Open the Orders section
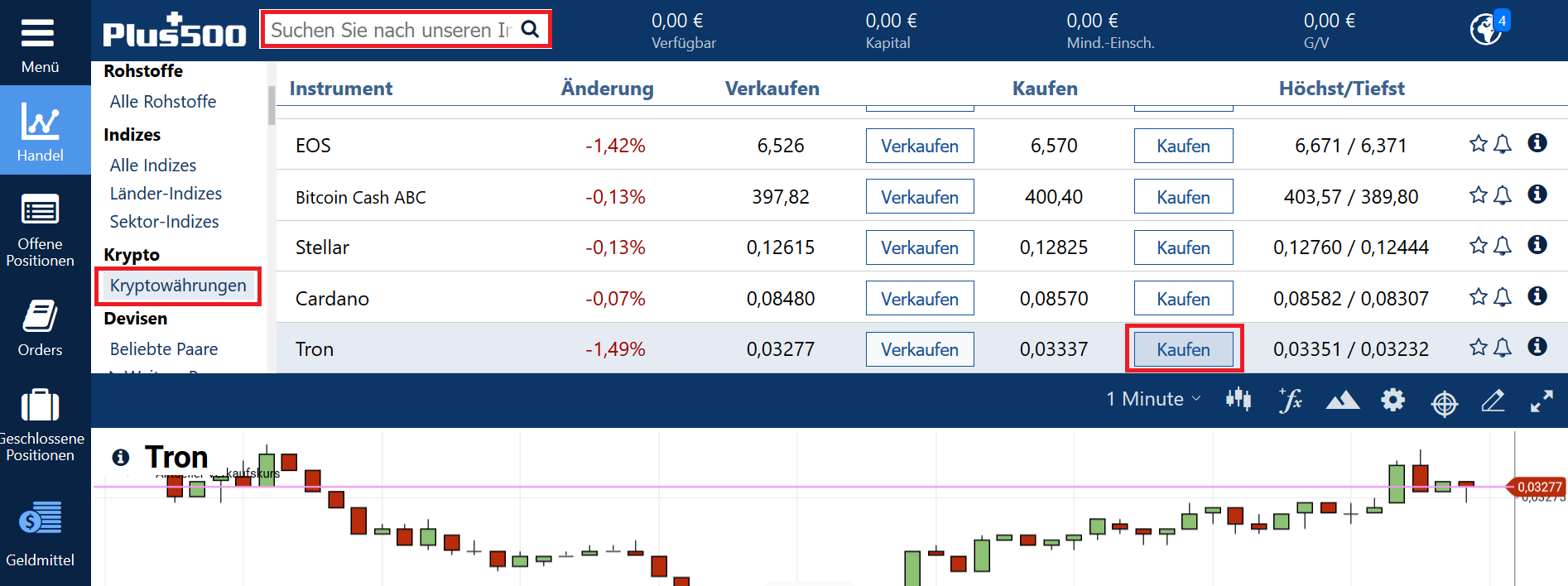This screenshot has height=586, width=1568. [40, 328]
